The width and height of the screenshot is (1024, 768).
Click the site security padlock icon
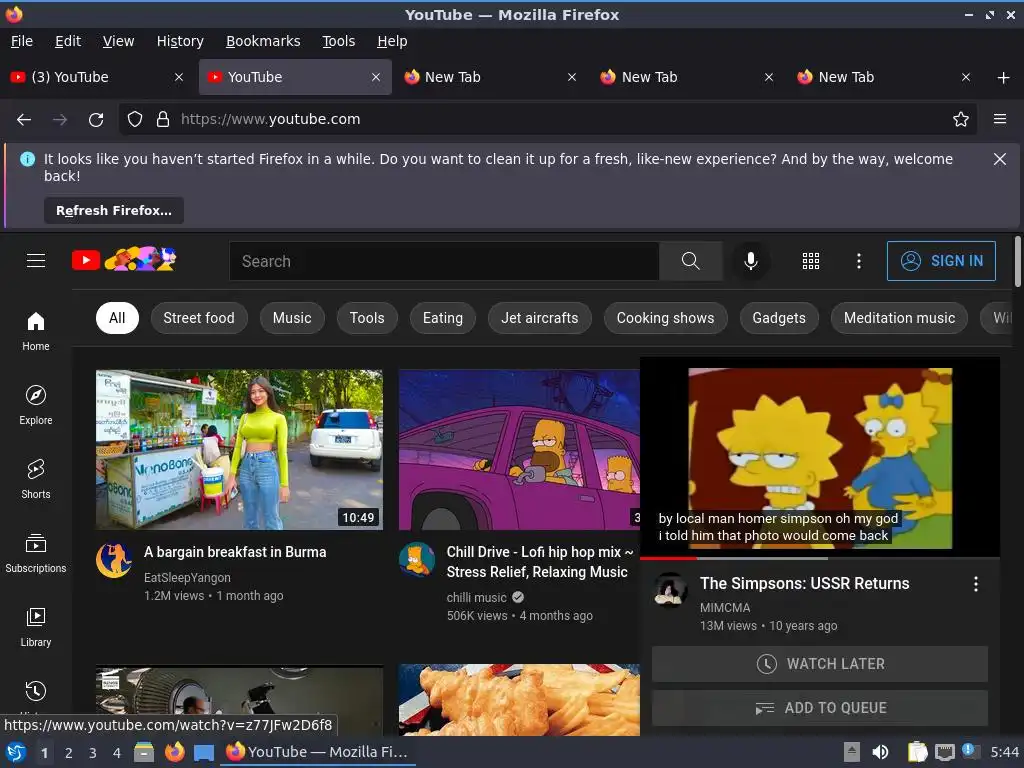pyautogui.click(x=163, y=119)
